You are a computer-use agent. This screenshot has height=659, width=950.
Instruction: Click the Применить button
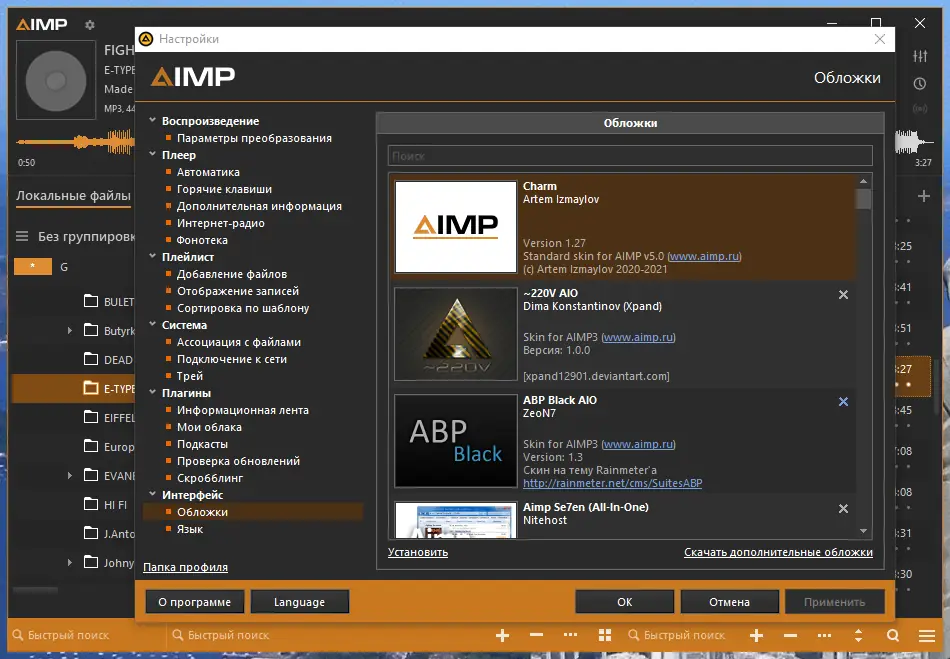834,602
